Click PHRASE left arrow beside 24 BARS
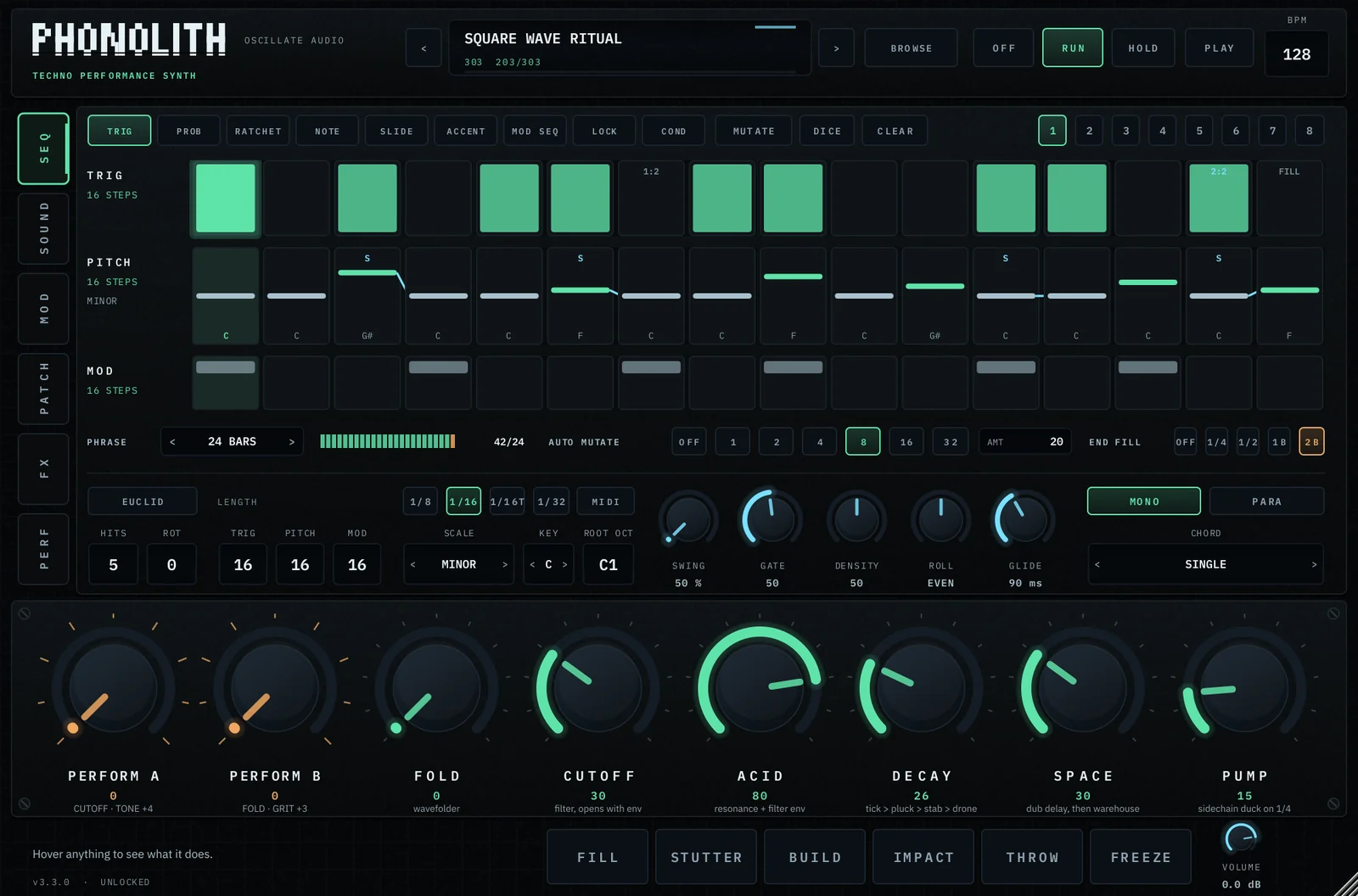 [x=173, y=442]
